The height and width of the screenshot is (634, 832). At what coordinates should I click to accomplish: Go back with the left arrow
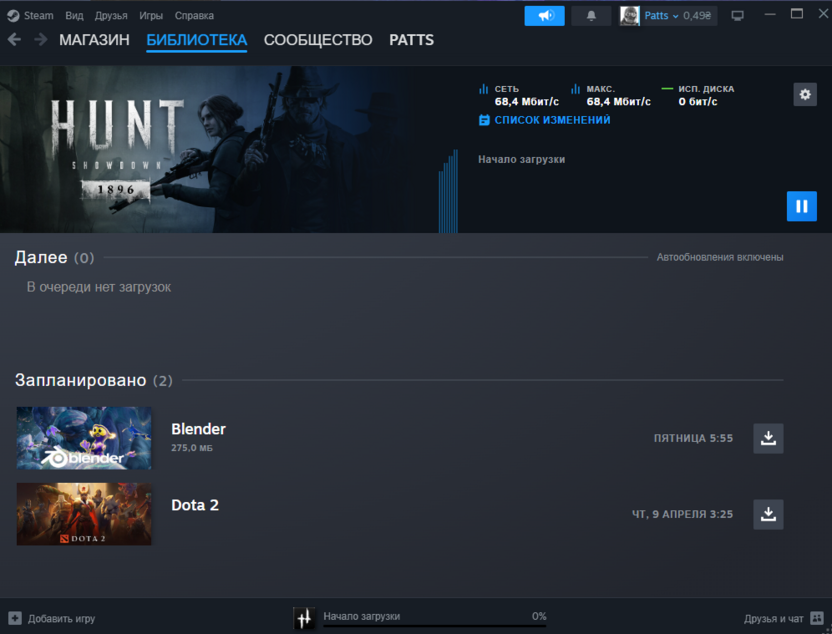(14, 40)
